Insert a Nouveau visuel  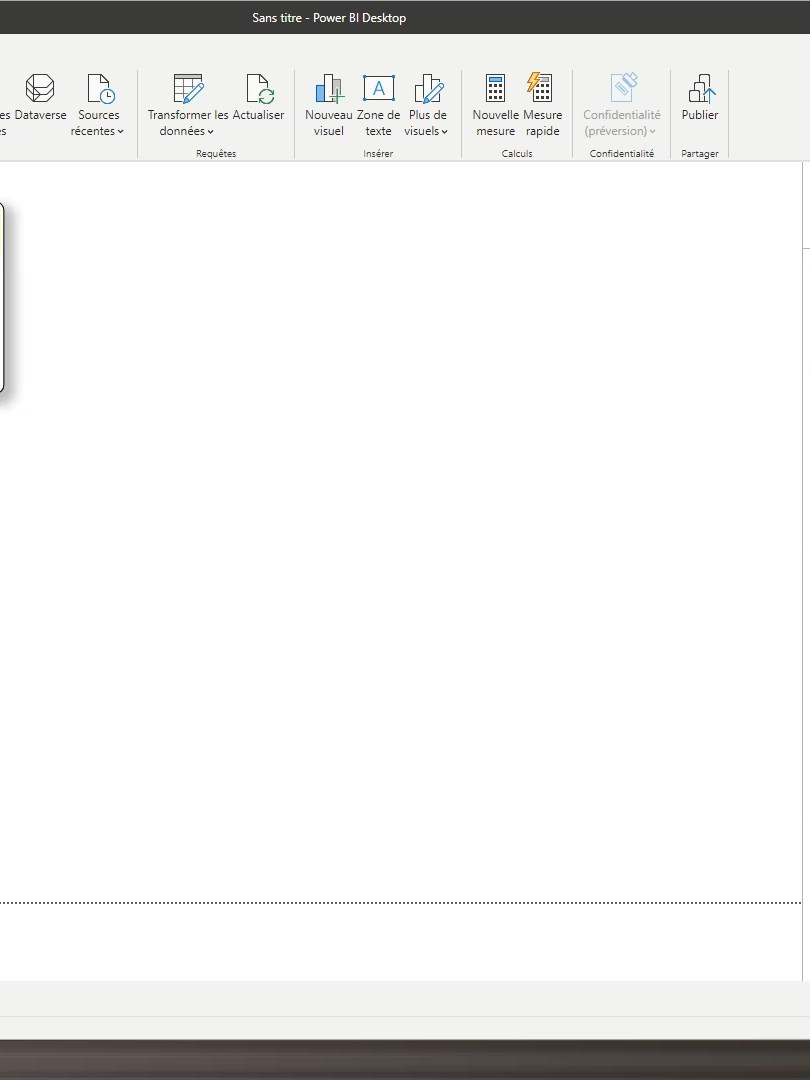pos(329,105)
